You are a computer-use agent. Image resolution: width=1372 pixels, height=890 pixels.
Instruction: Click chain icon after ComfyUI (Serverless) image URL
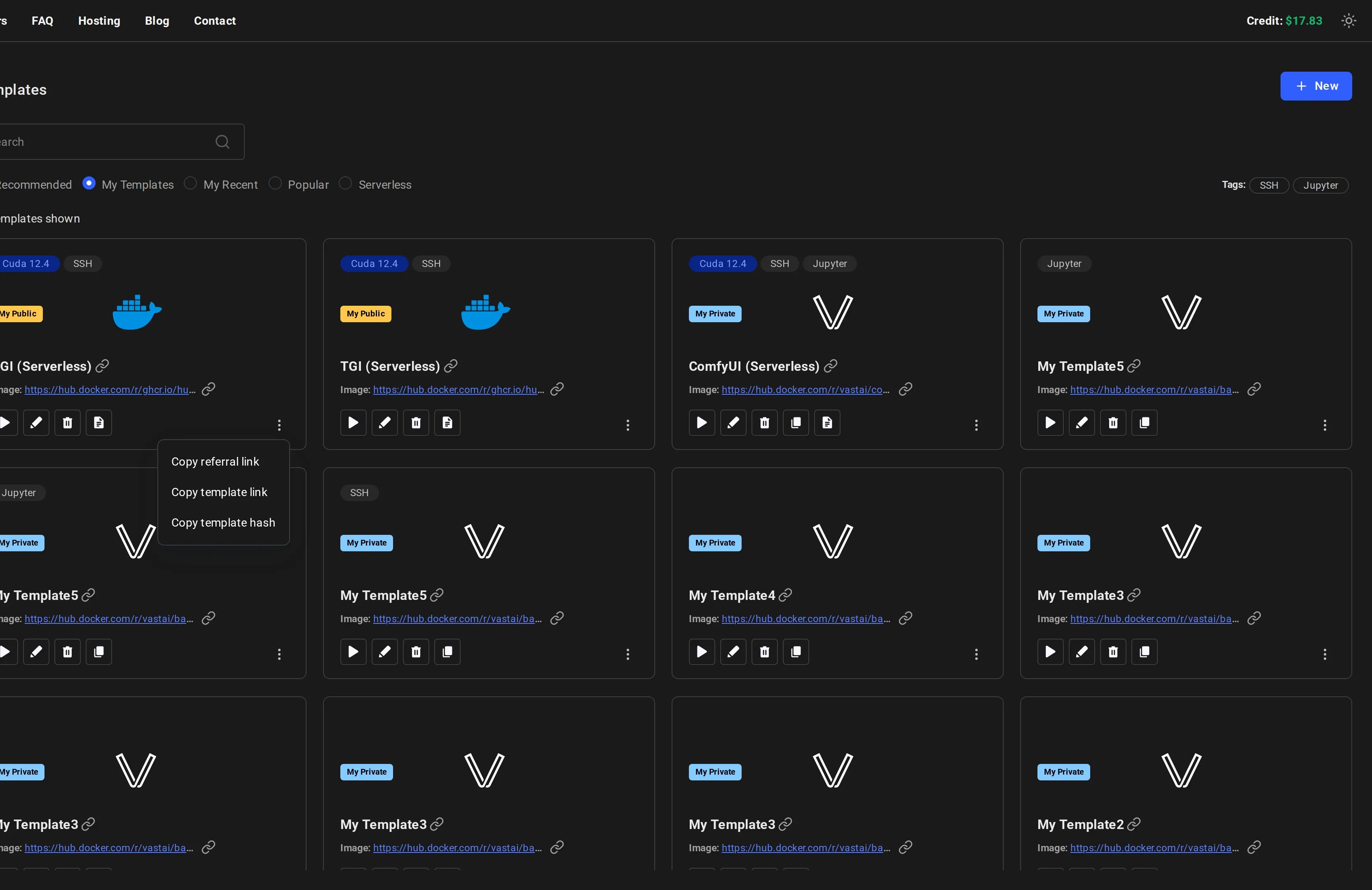906,389
